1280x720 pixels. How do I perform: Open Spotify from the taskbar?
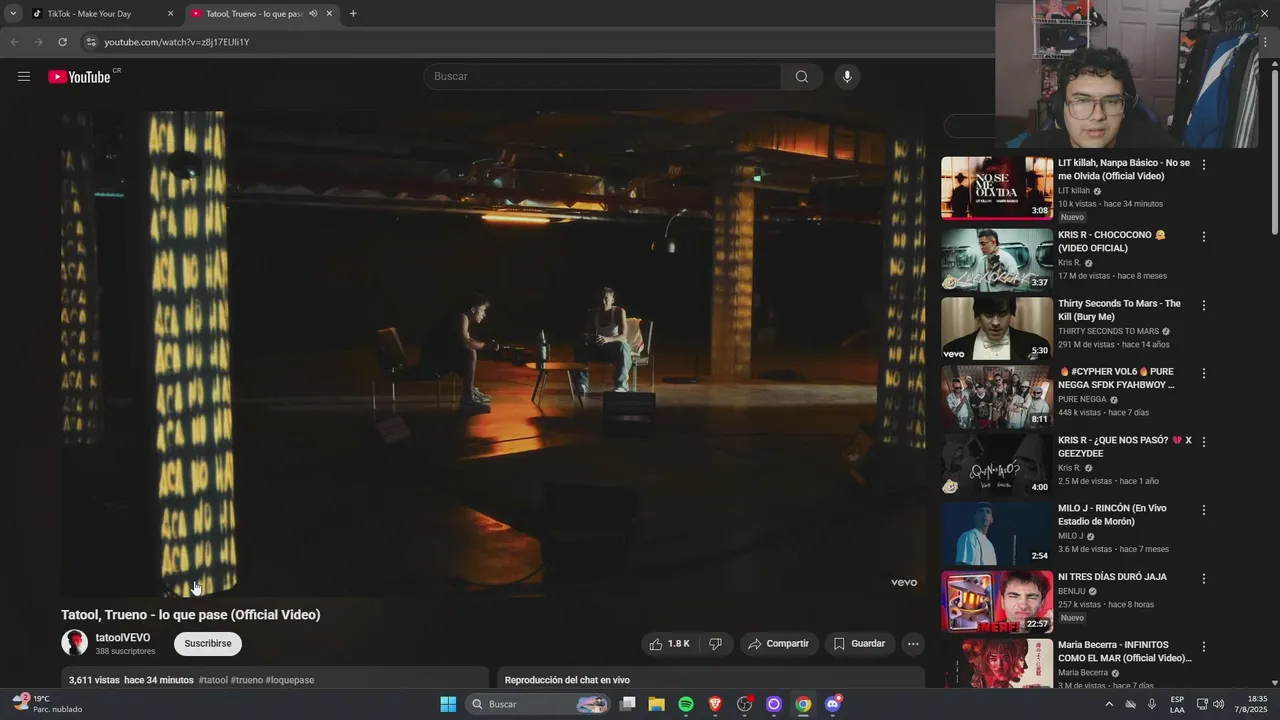(686, 704)
